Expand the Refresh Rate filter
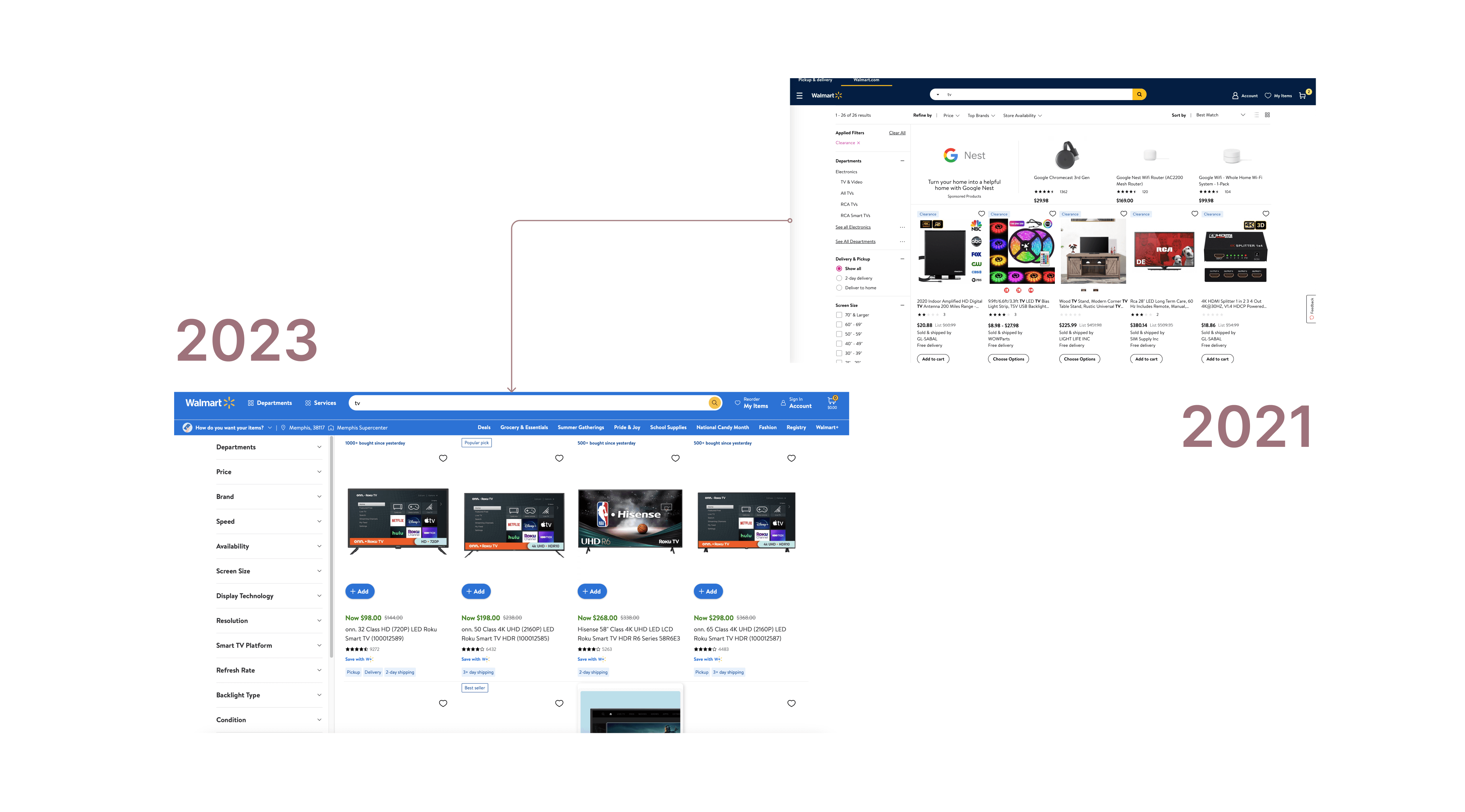The image size is (1465, 812). [x=268, y=670]
